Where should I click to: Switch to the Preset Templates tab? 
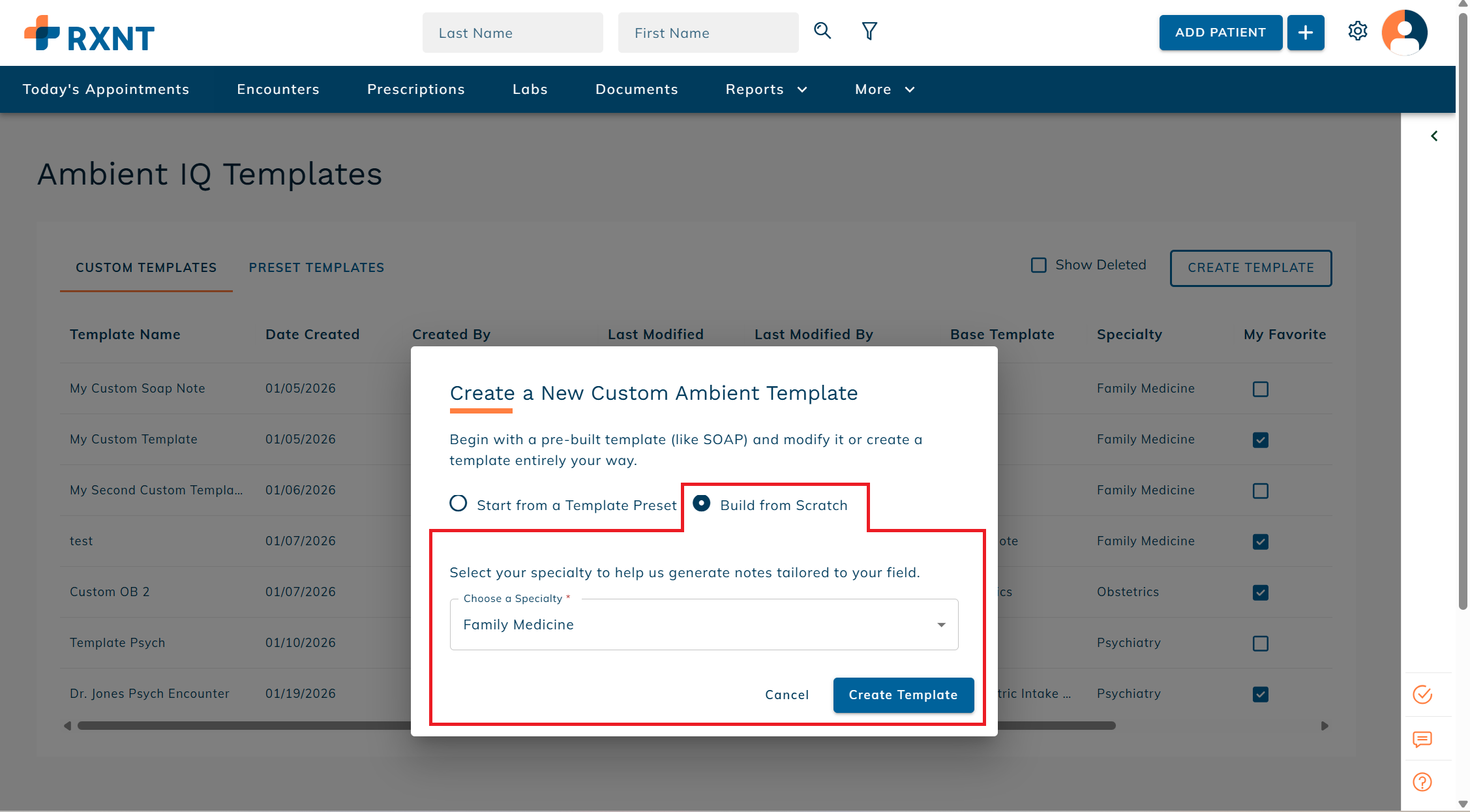tap(316, 267)
